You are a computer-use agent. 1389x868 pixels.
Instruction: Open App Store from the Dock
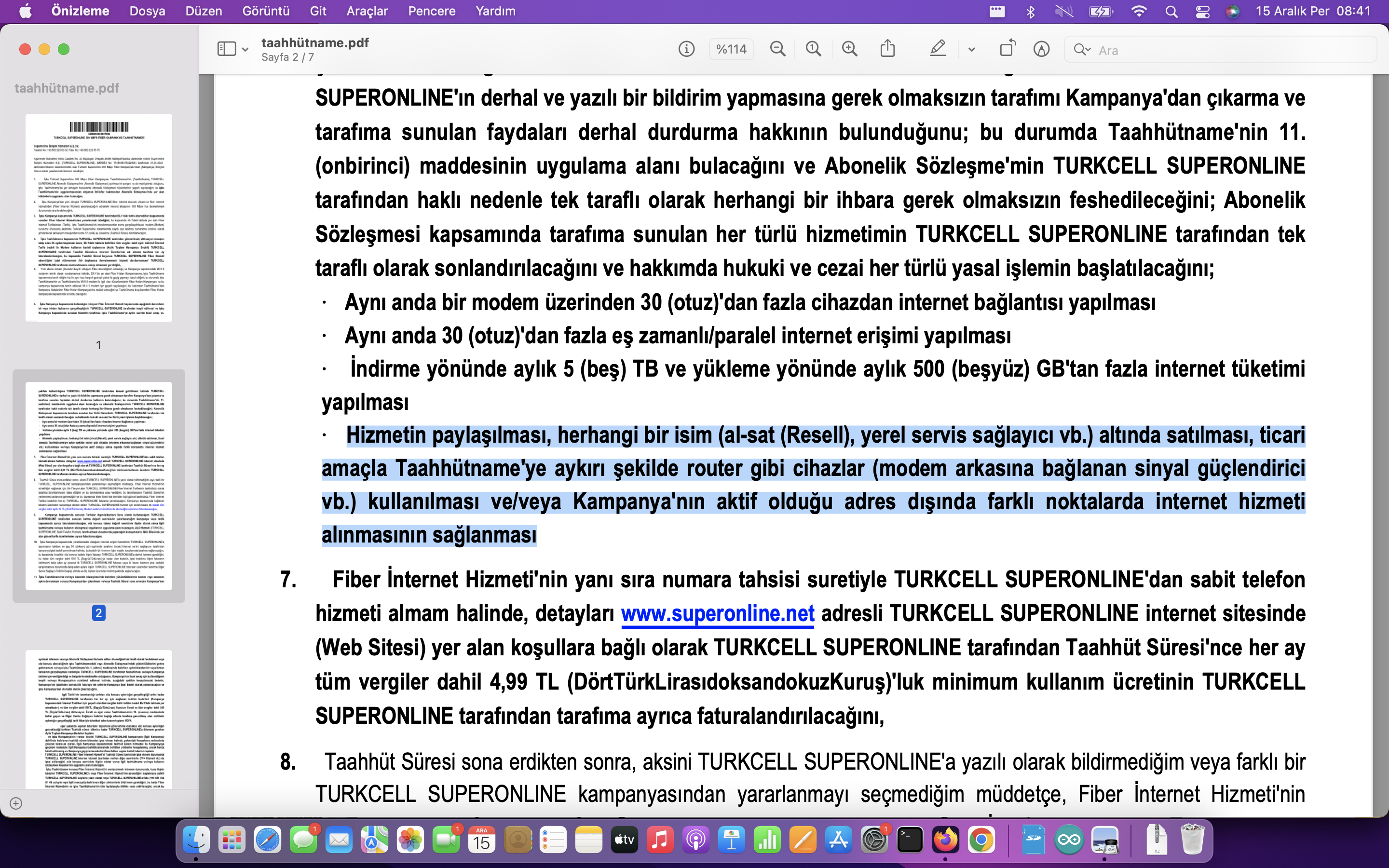tap(838, 840)
